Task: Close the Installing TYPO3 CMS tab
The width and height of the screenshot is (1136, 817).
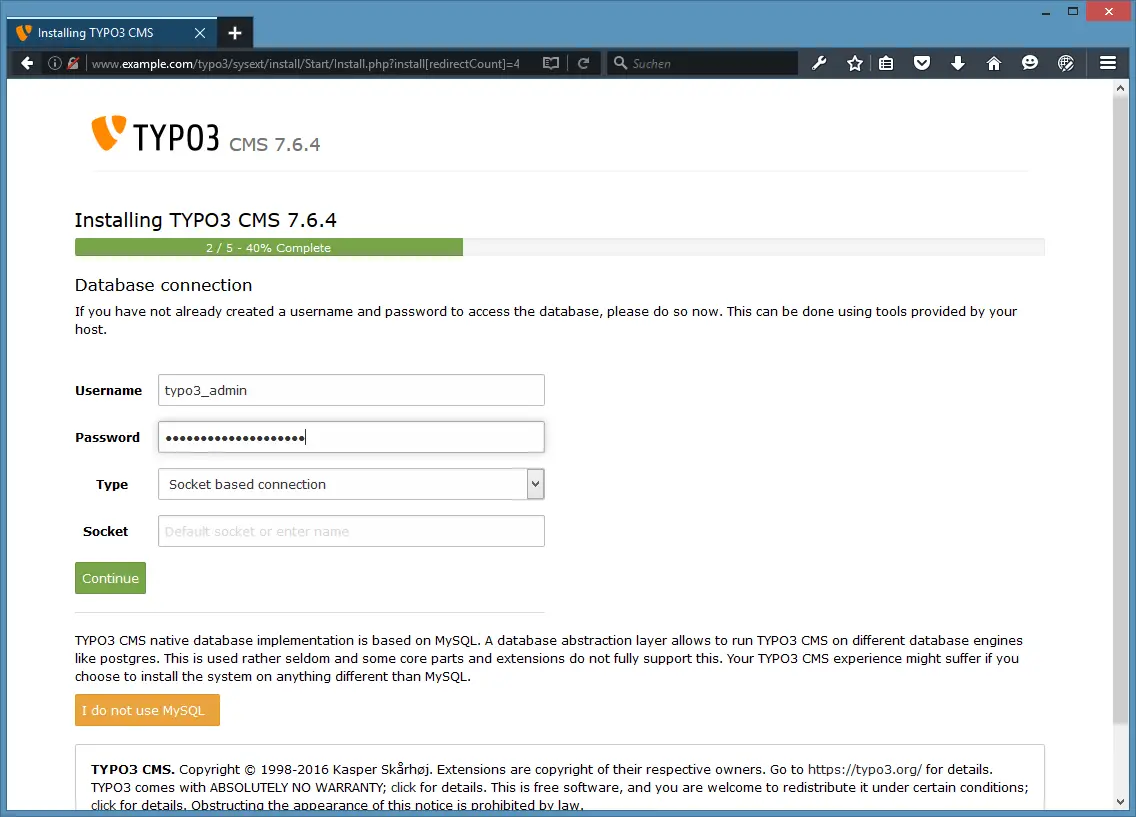Action: point(200,33)
